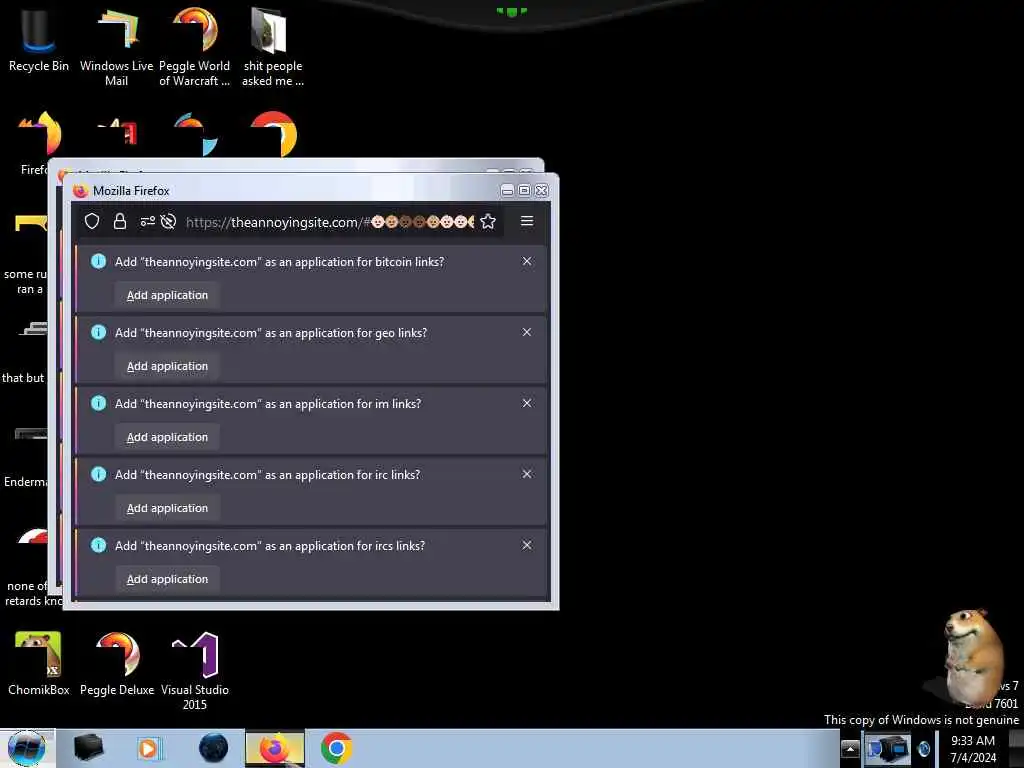The height and width of the screenshot is (768, 1024).
Task: Add application for ircs links
Action: pyautogui.click(x=167, y=579)
